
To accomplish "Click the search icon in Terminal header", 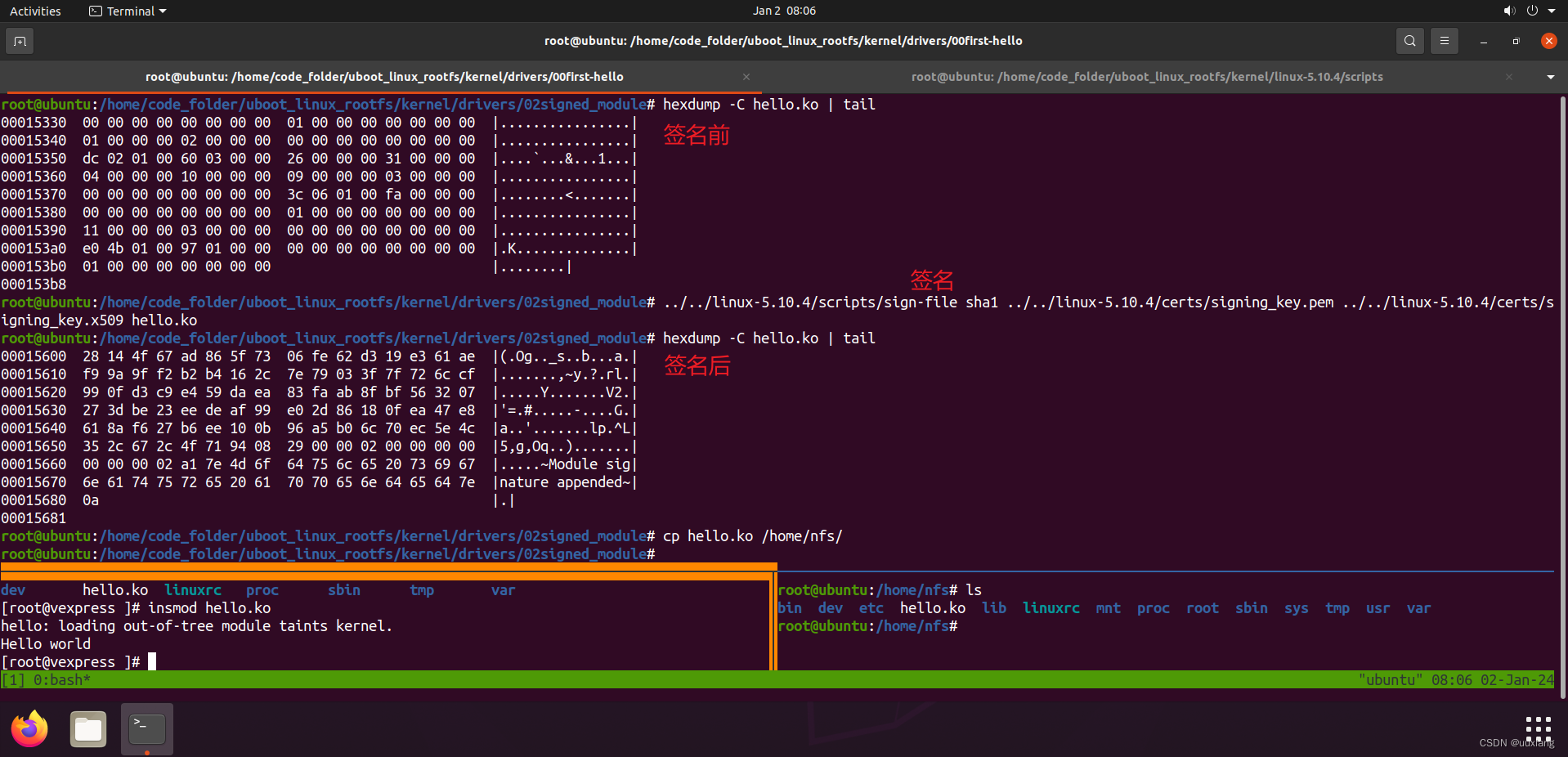I will point(1410,41).
